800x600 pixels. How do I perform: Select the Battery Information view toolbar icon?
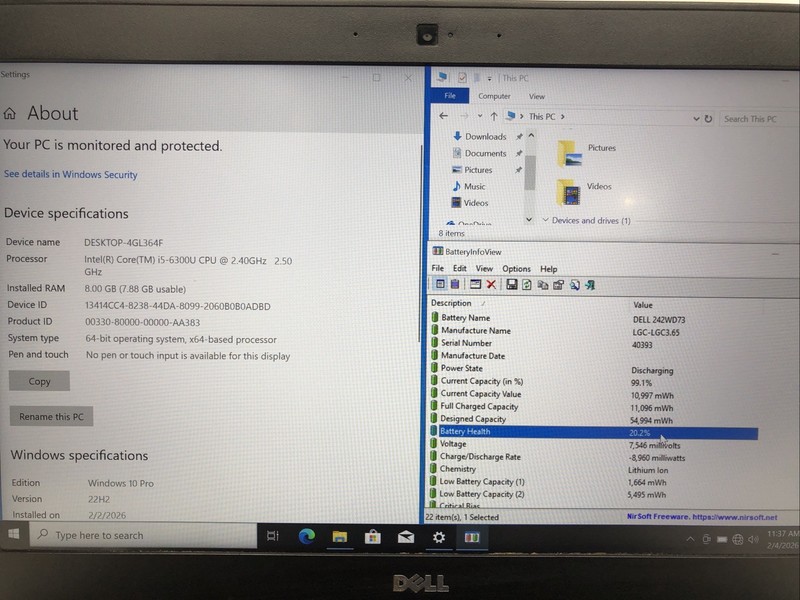440,284
